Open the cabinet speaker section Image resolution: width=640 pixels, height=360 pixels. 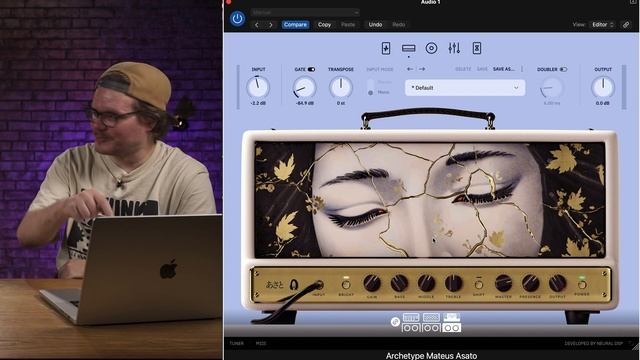(431, 48)
